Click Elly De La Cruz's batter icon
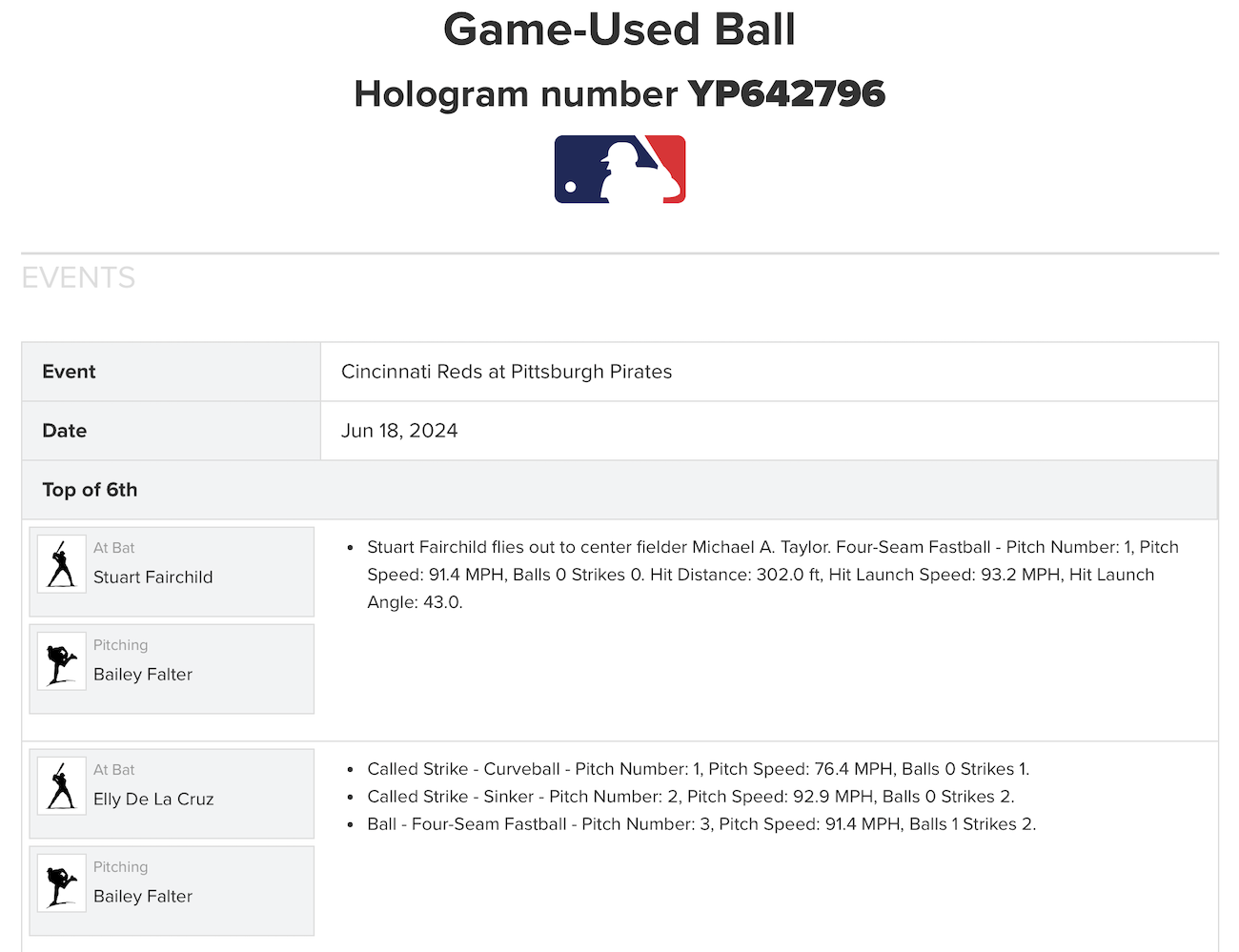 (62, 786)
